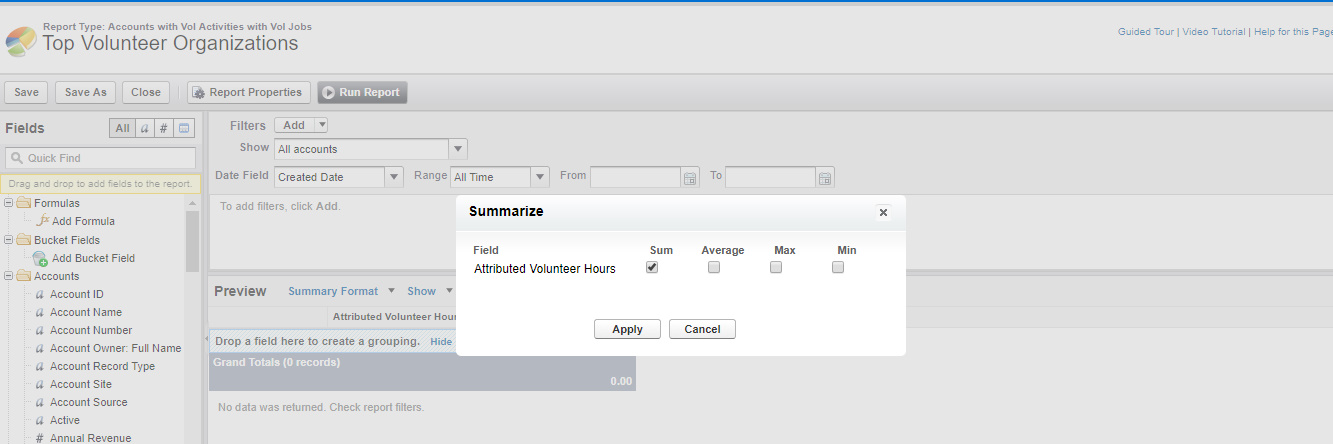
Task: Click Apply in Summarize dialog
Action: [x=627, y=329]
